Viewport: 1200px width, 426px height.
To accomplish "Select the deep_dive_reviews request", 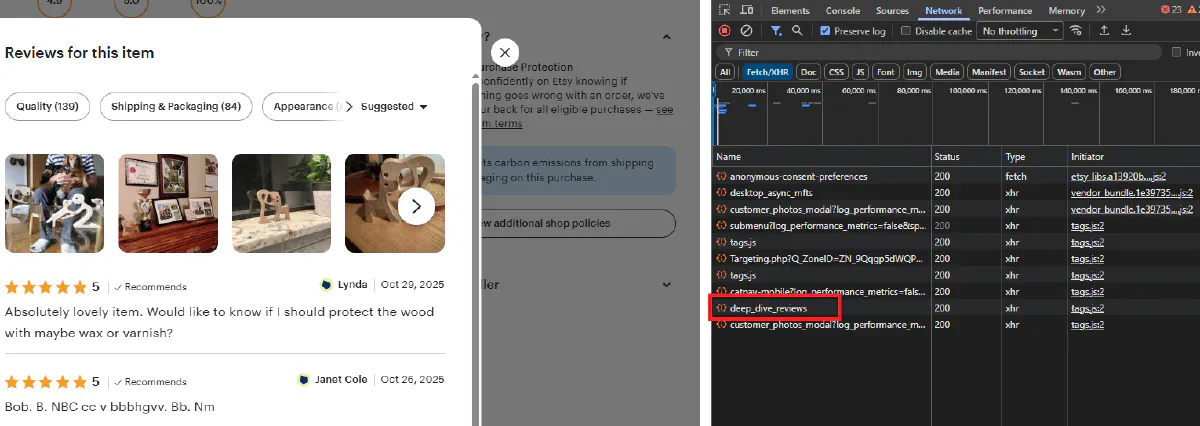I will point(769,308).
